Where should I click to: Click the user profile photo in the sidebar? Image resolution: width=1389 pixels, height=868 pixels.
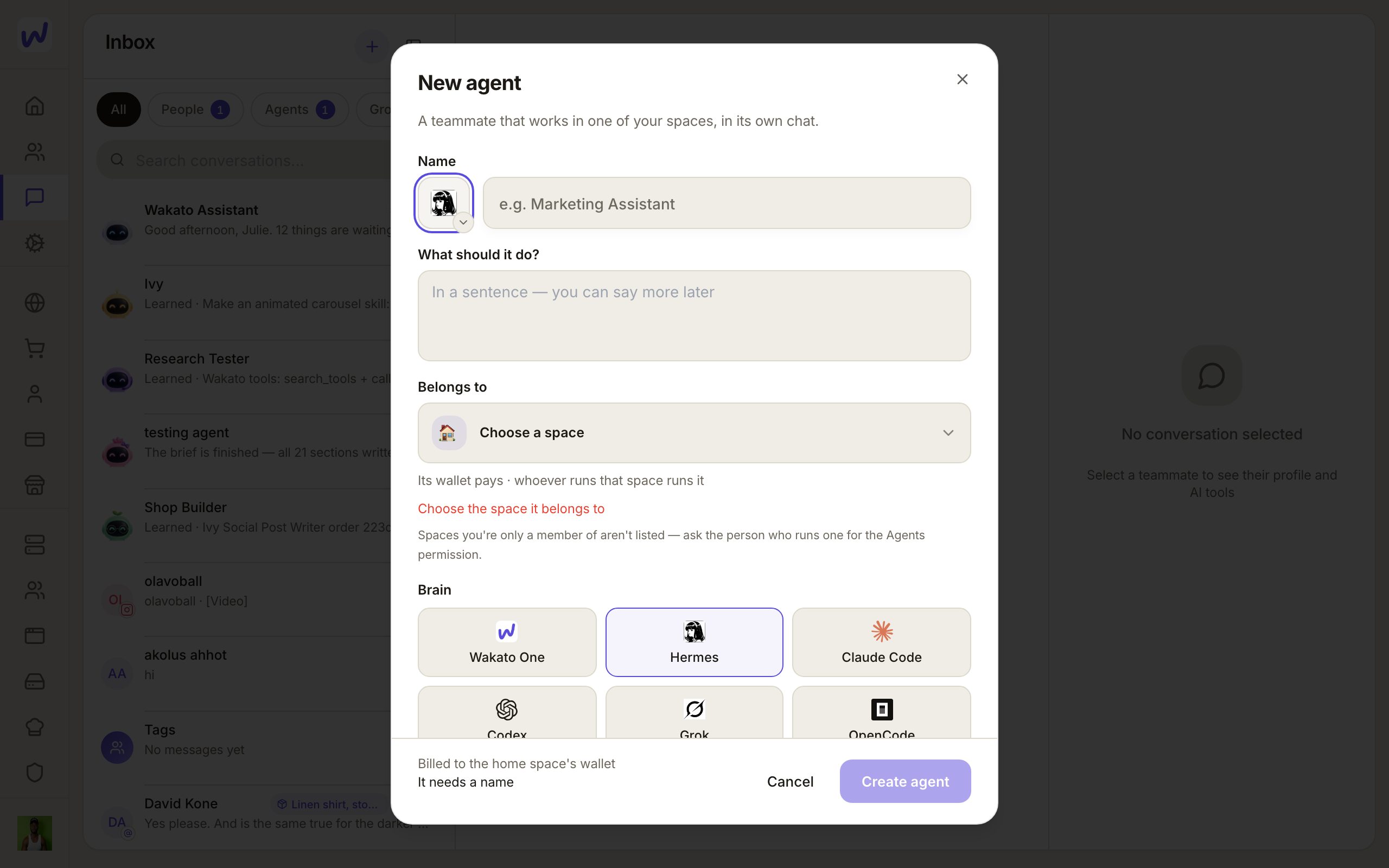(x=34, y=833)
